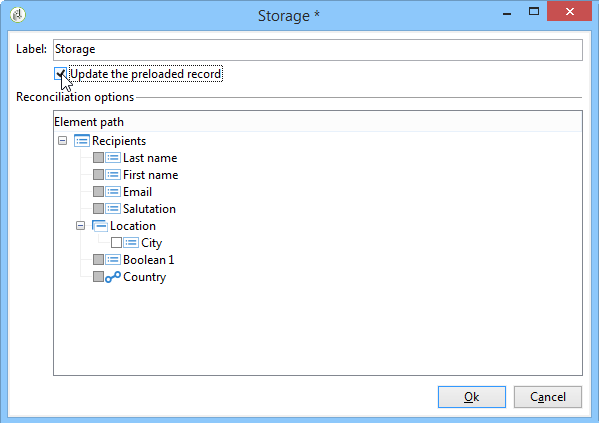Click the First name field icon

(x=113, y=175)
